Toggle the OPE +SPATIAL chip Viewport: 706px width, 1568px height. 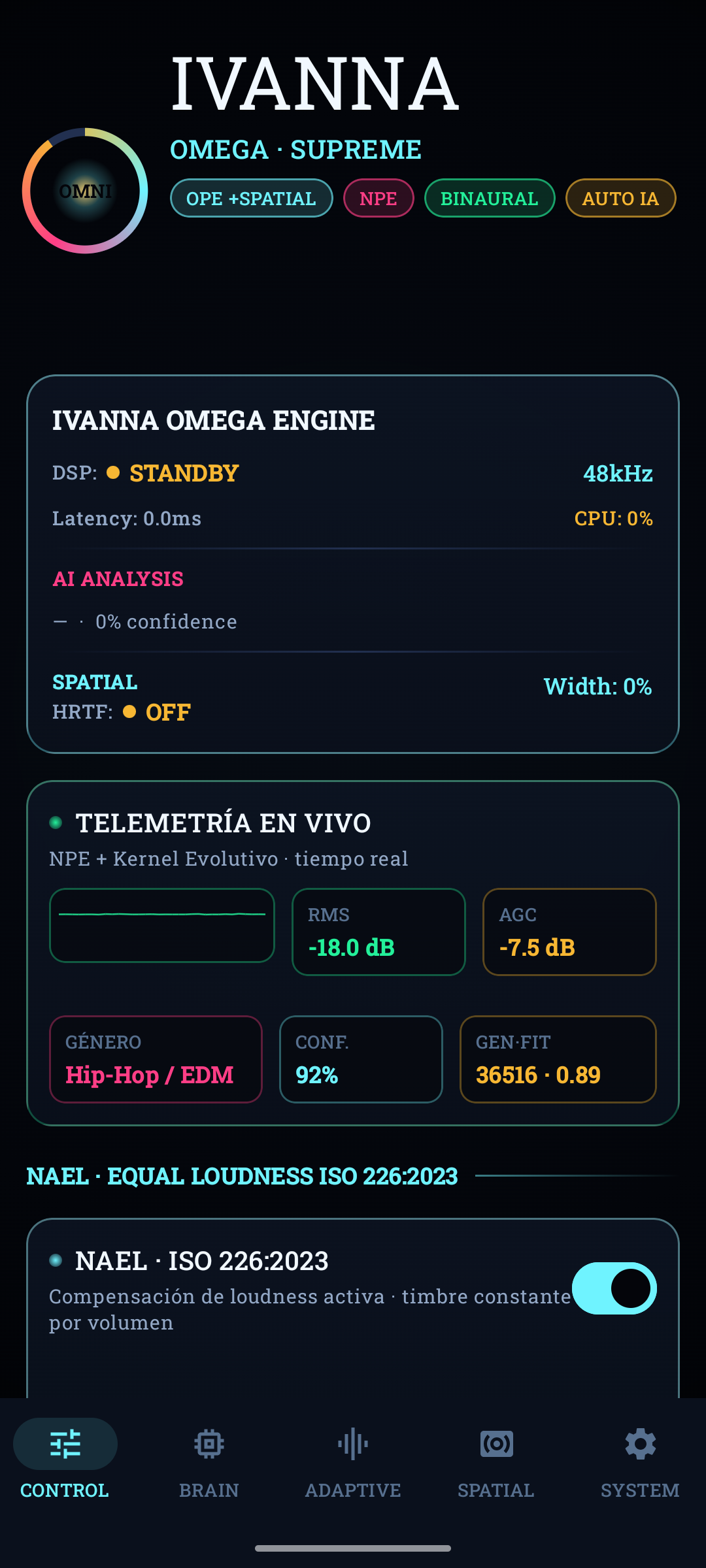coord(252,198)
